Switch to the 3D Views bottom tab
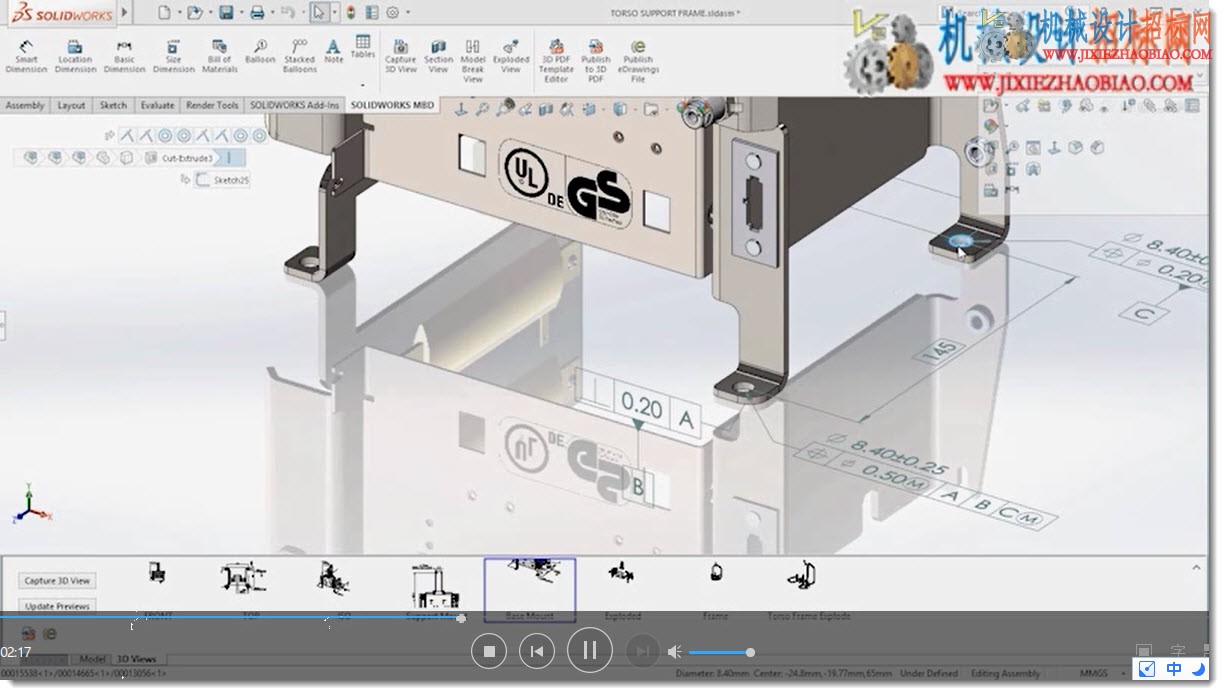The width and height of the screenshot is (1224, 695). [x=137, y=659]
